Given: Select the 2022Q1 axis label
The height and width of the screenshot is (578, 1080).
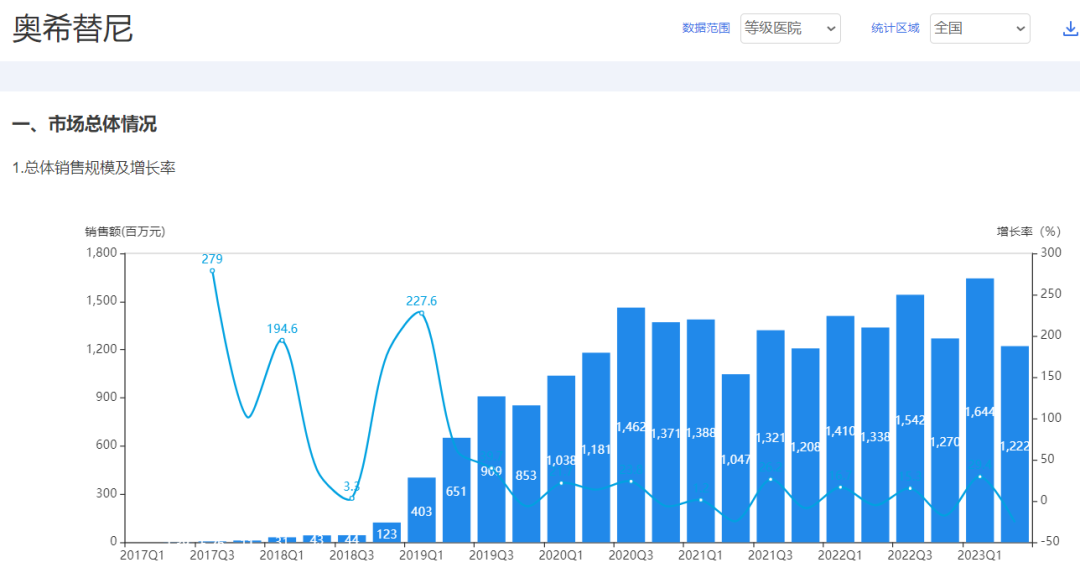Looking at the screenshot, I should 840,555.
